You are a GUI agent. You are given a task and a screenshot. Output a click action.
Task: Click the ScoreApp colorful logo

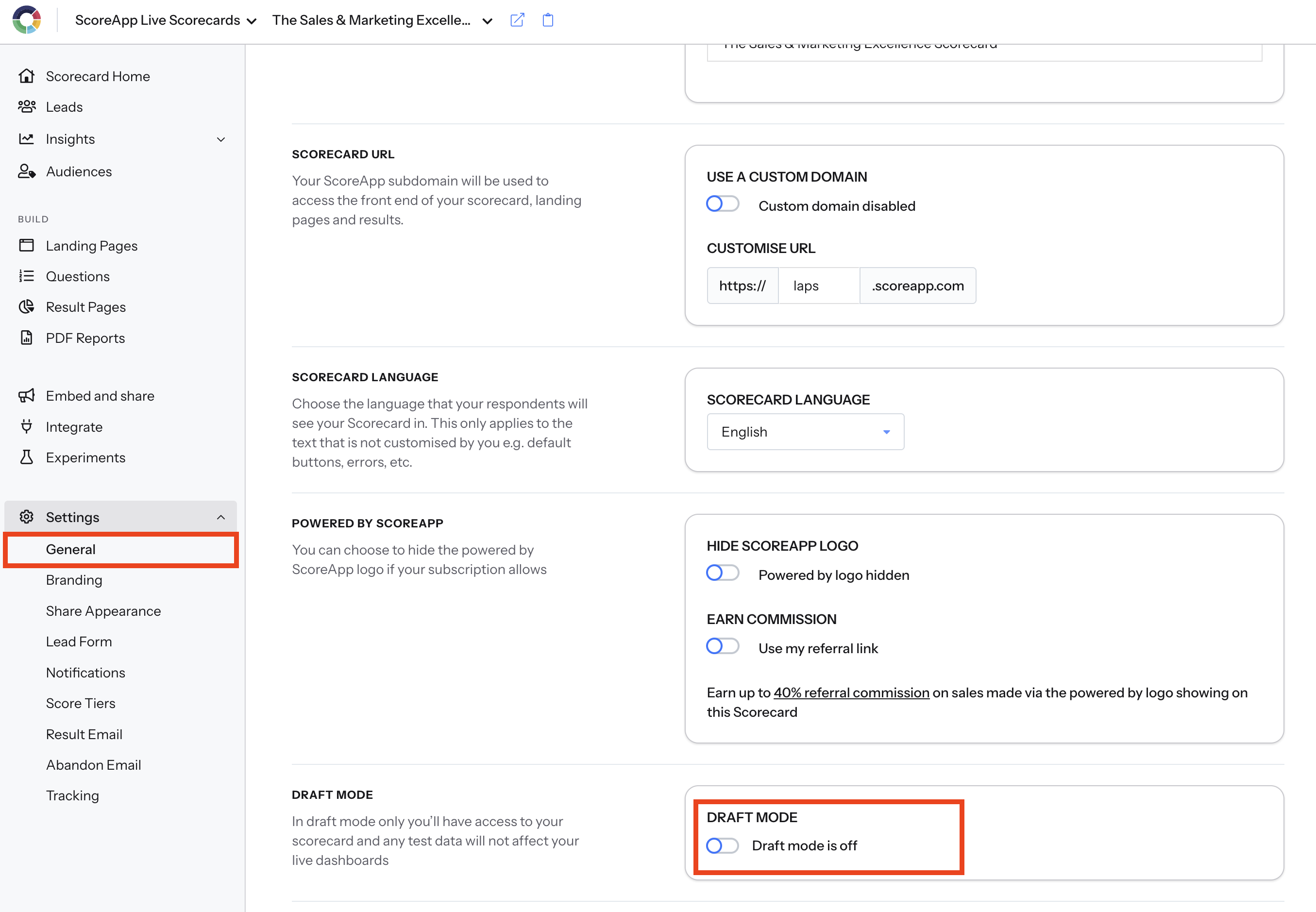[26, 20]
